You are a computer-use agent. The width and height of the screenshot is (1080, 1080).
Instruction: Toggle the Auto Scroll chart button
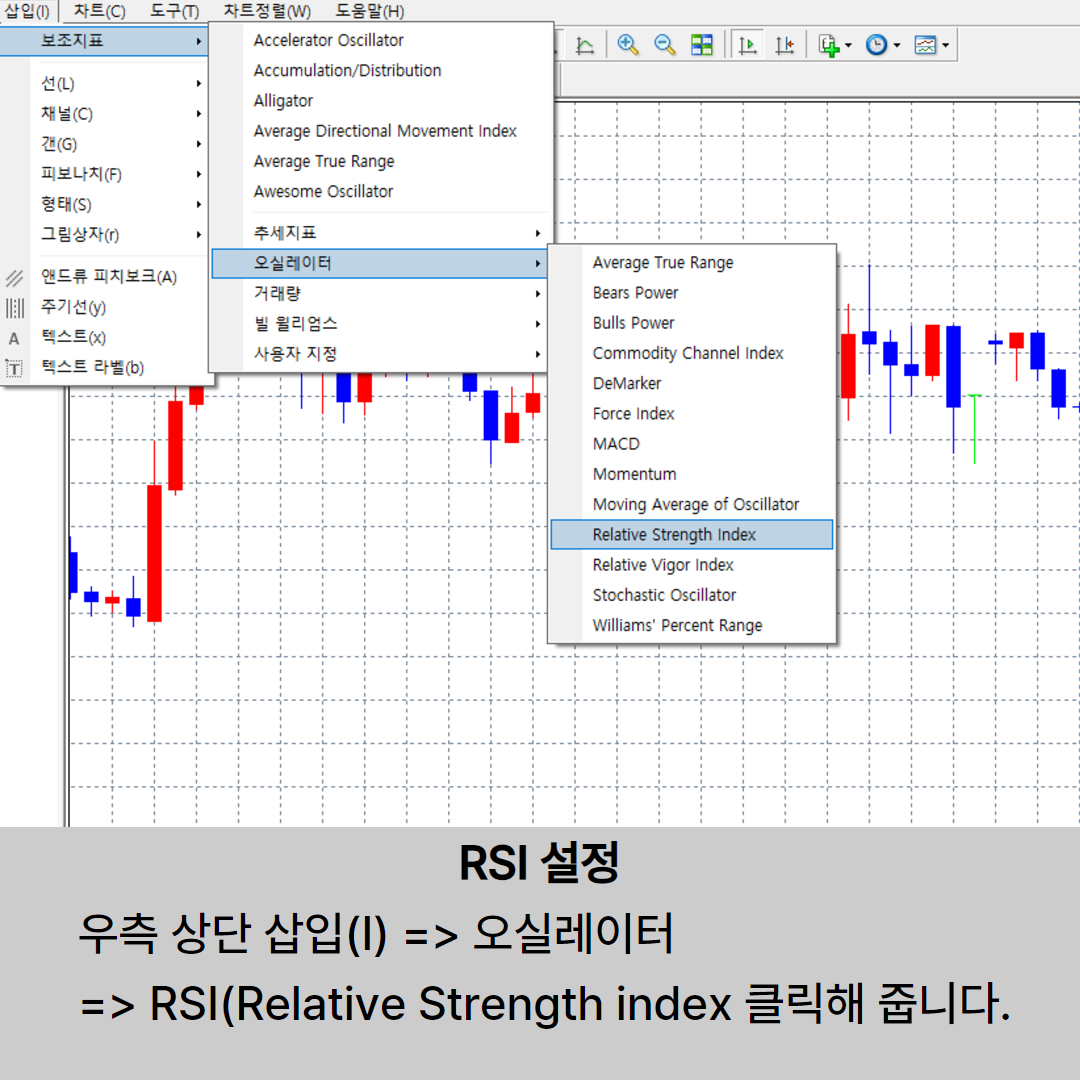[x=747, y=45]
